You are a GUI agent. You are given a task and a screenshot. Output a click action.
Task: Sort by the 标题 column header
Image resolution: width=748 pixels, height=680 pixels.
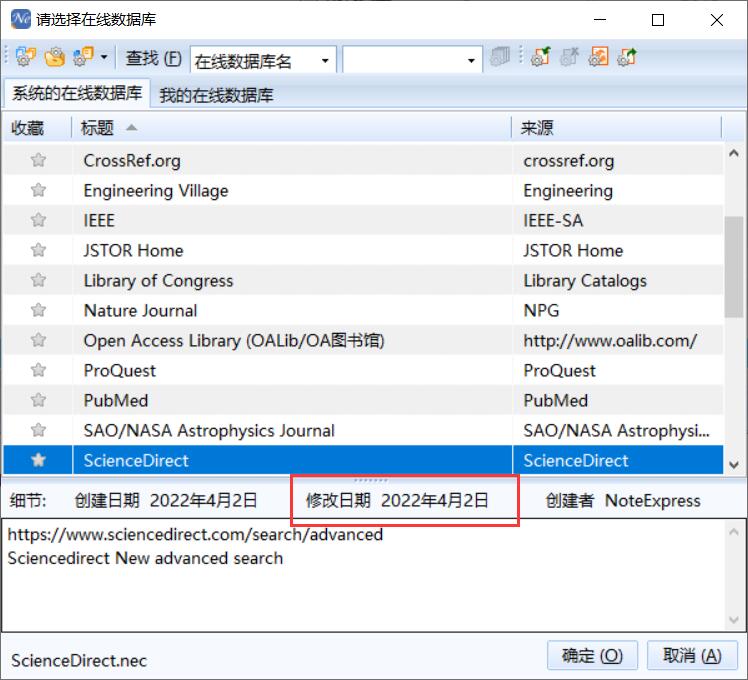pyautogui.click(x=291, y=127)
